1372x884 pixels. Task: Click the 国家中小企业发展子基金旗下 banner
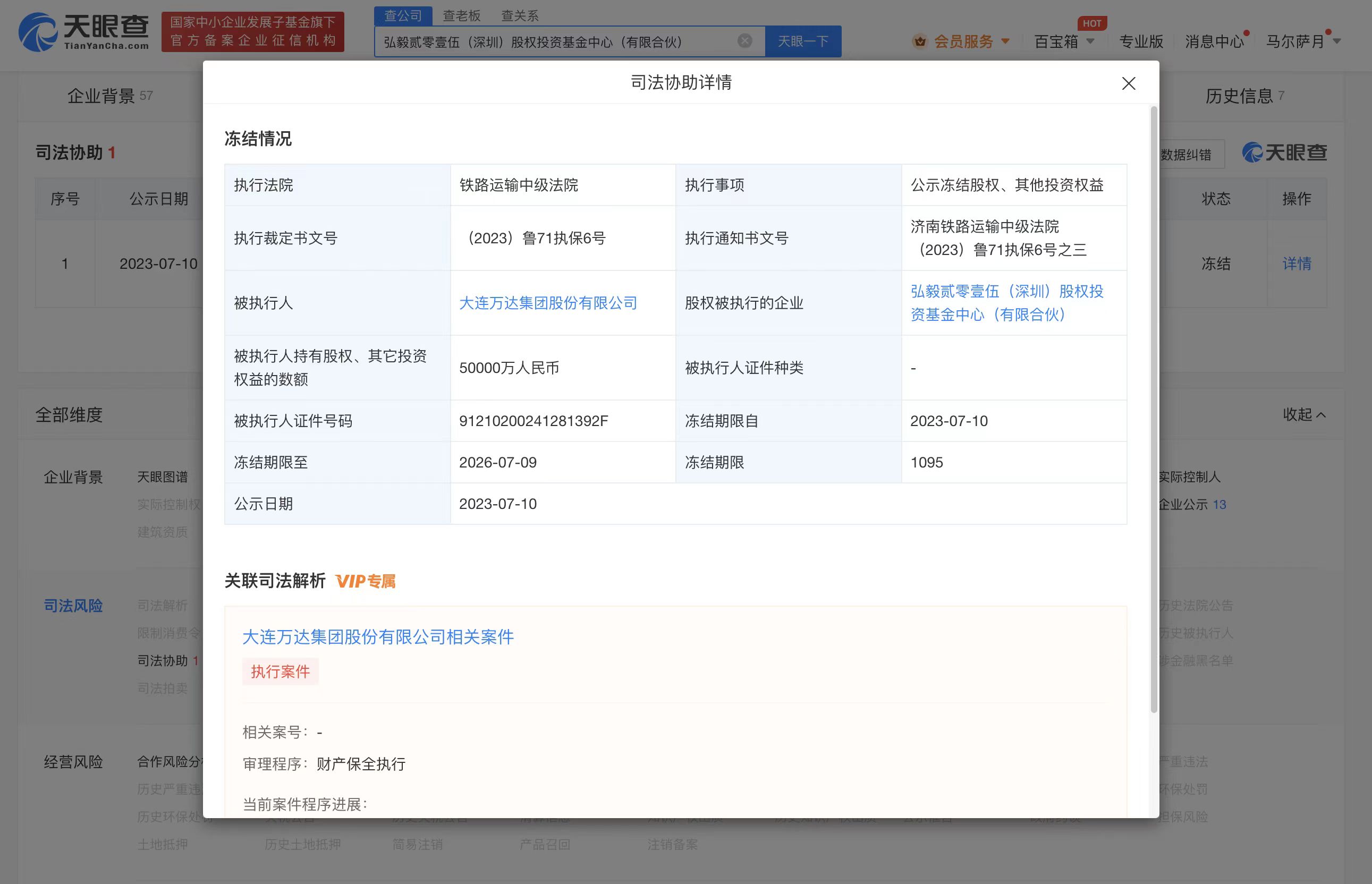[252, 31]
